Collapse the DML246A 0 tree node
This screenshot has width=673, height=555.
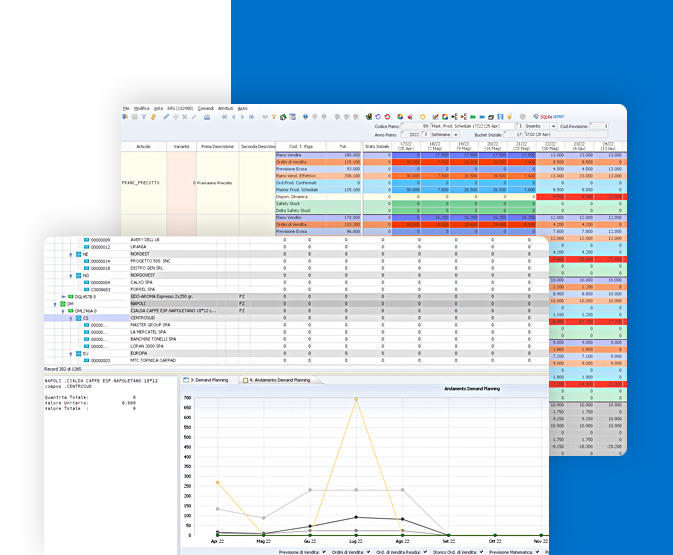click(64, 311)
